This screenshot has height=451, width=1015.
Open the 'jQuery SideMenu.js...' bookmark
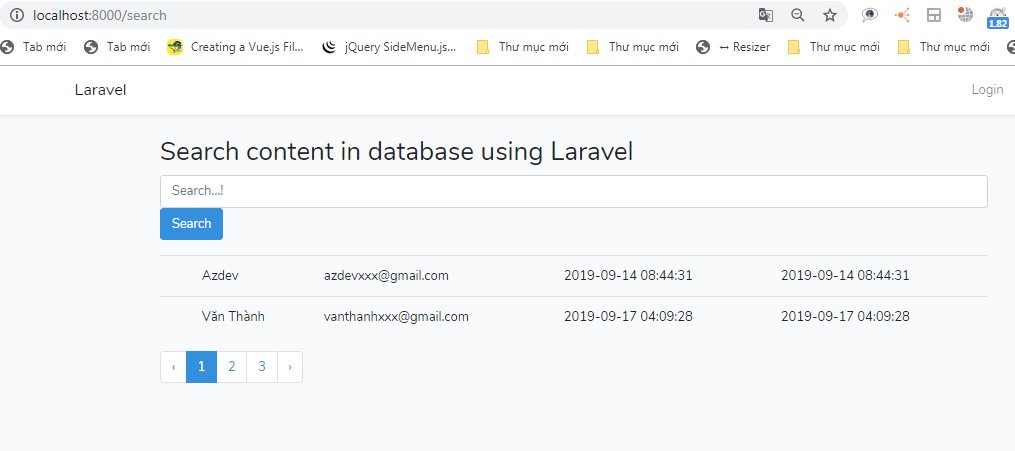click(x=390, y=47)
